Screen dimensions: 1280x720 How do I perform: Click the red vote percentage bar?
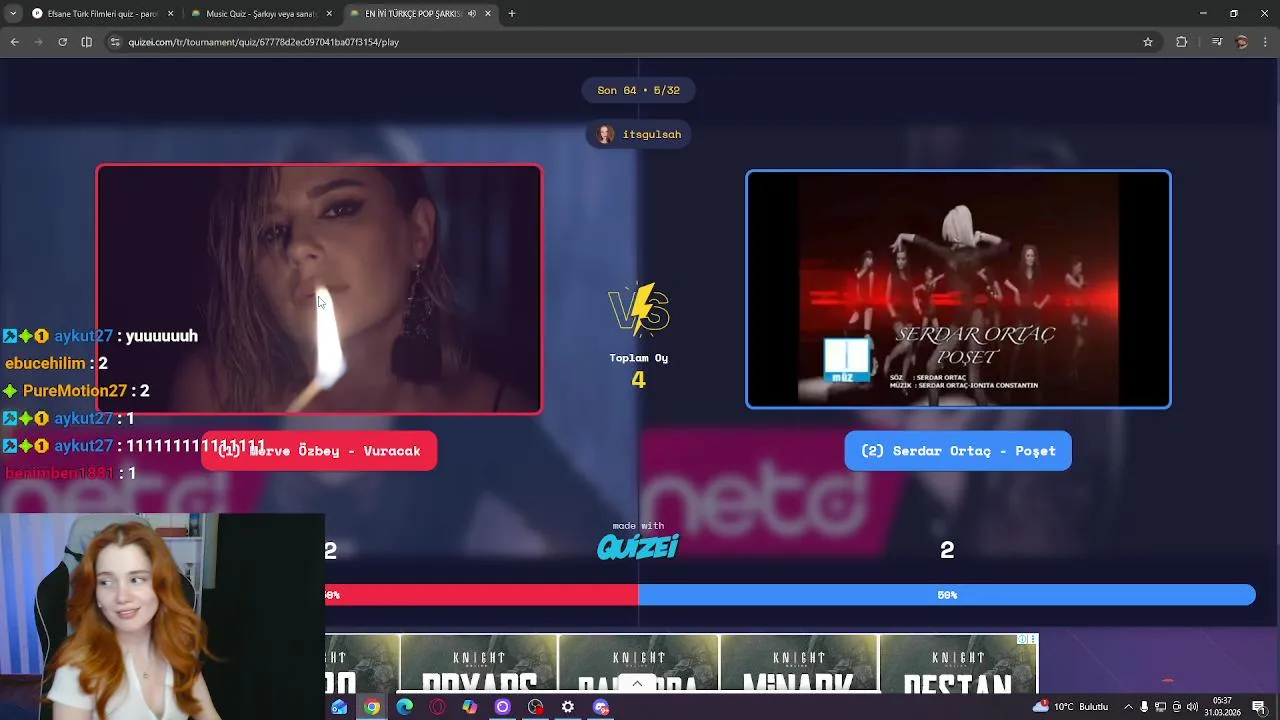tap(481, 595)
